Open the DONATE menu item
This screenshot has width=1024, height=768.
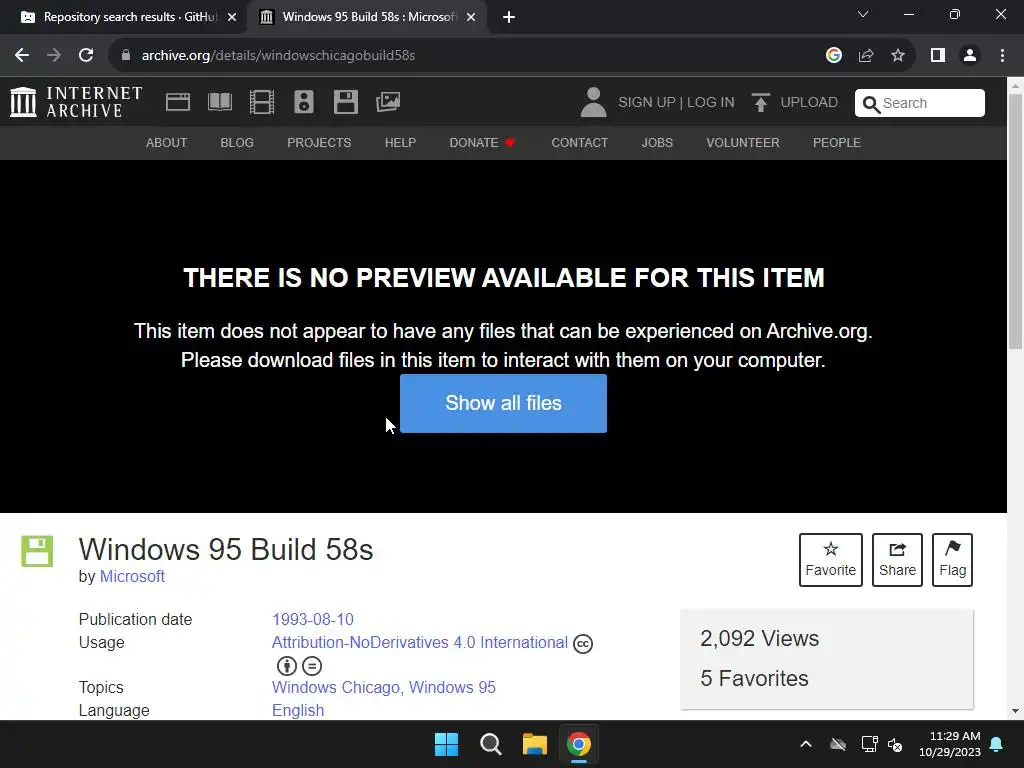pyautogui.click(x=482, y=142)
